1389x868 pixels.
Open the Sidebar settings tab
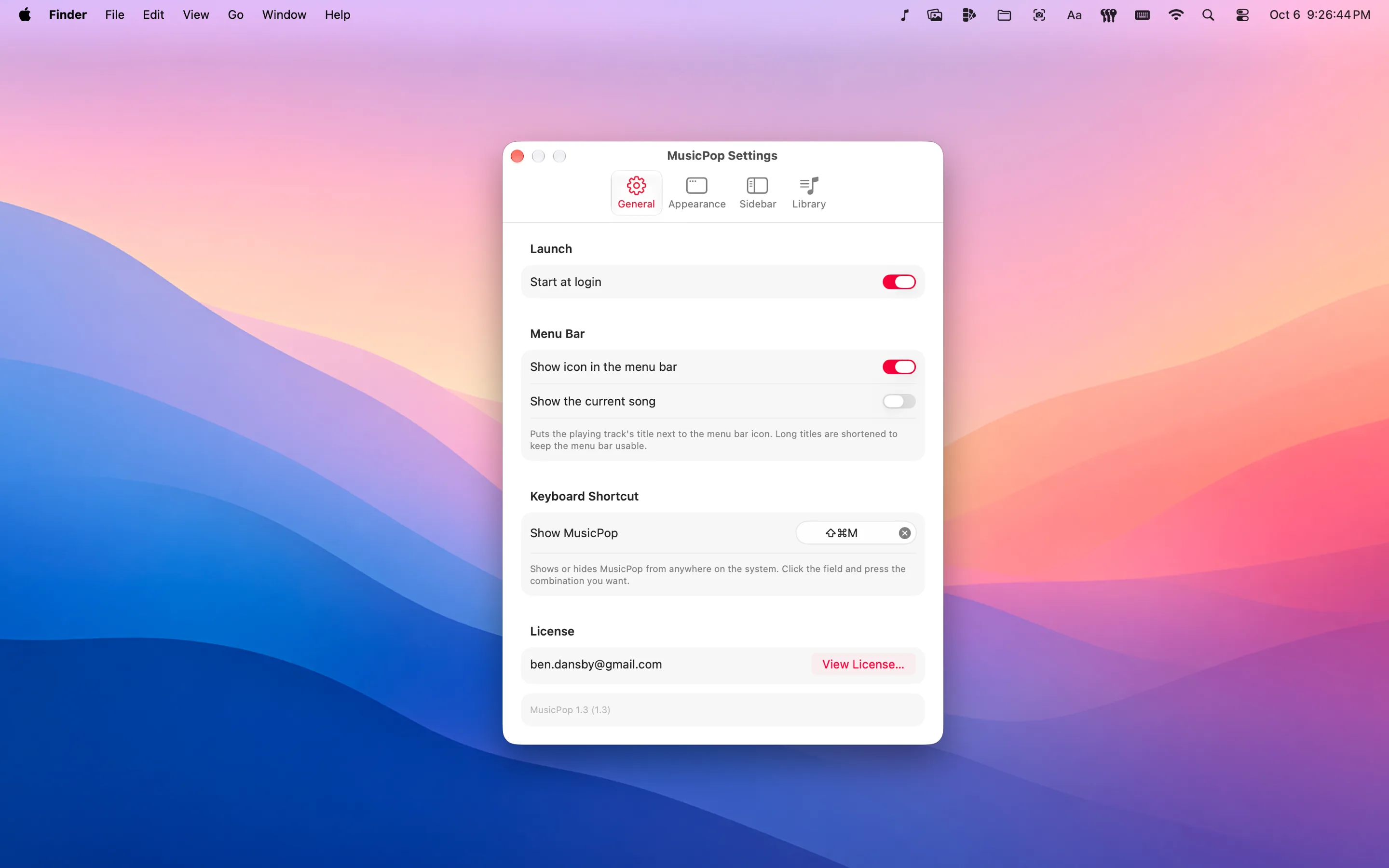tap(758, 193)
